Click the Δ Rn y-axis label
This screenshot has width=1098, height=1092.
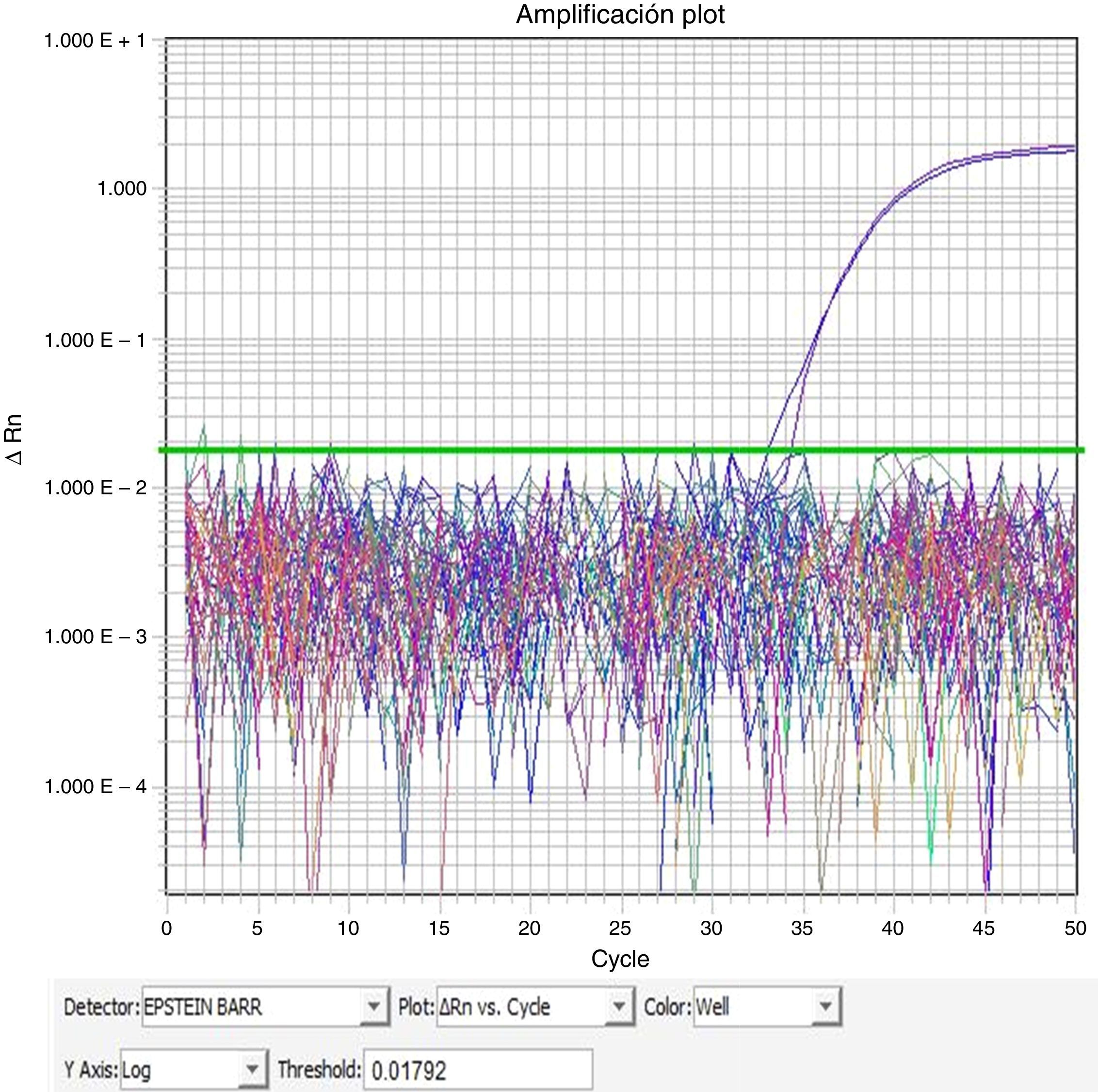pos(14,440)
